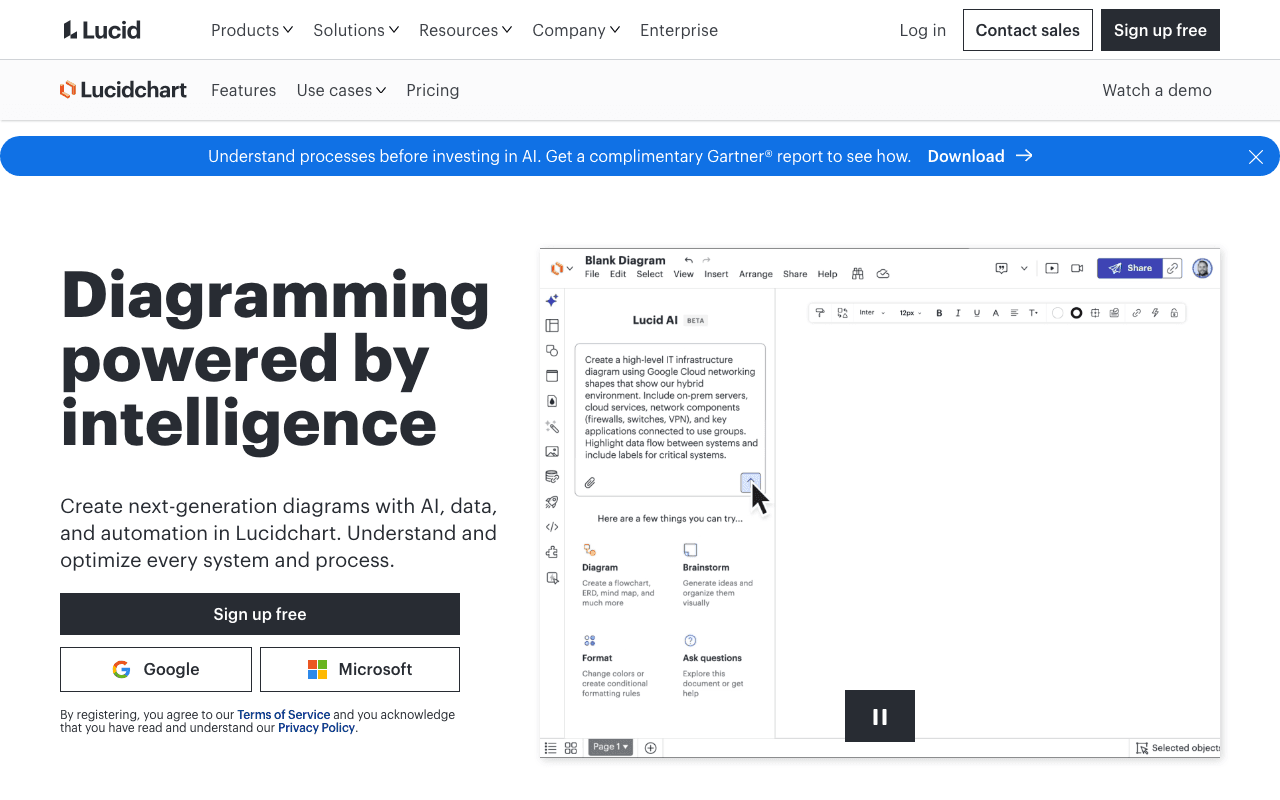Click the copy link icon beside Share
1280x800 pixels.
(x=1173, y=268)
